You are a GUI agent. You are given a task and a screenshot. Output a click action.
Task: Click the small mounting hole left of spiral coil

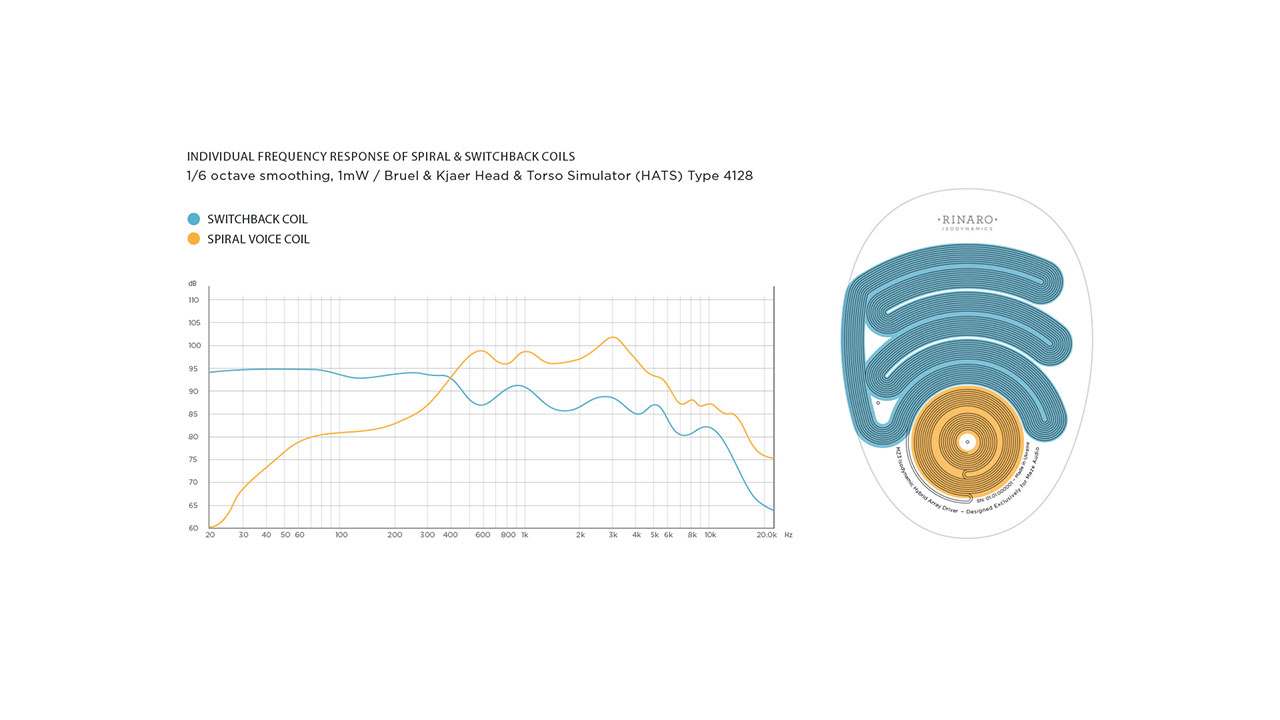878,403
